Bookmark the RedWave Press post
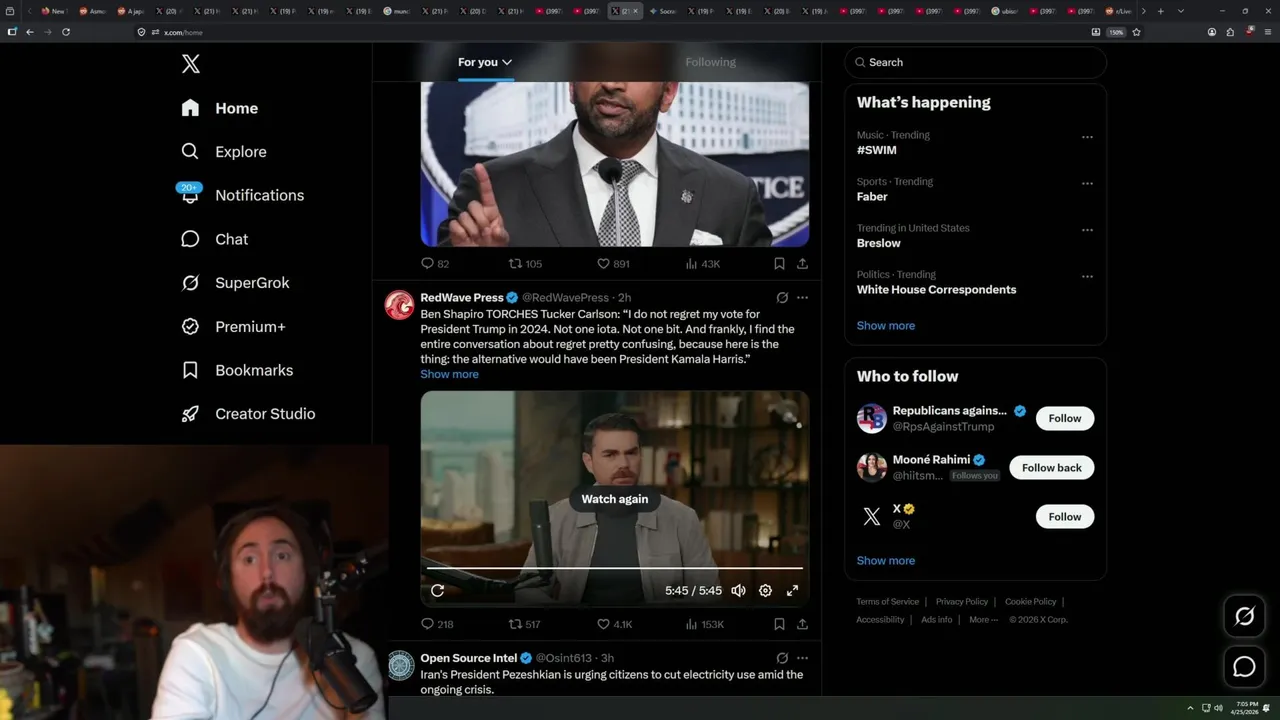The image size is (1280, 720). click(779, 624)
